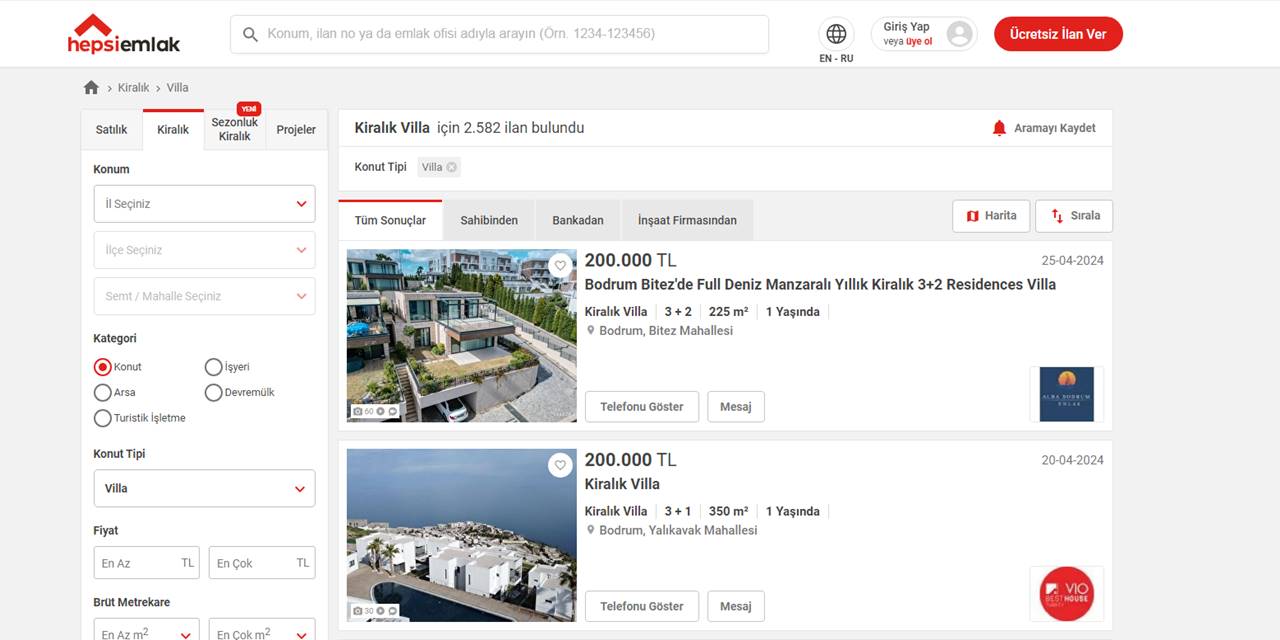Click the user profile avatar icon
1280x640 pixels.
pyautogui.click(x=959, y=34)
